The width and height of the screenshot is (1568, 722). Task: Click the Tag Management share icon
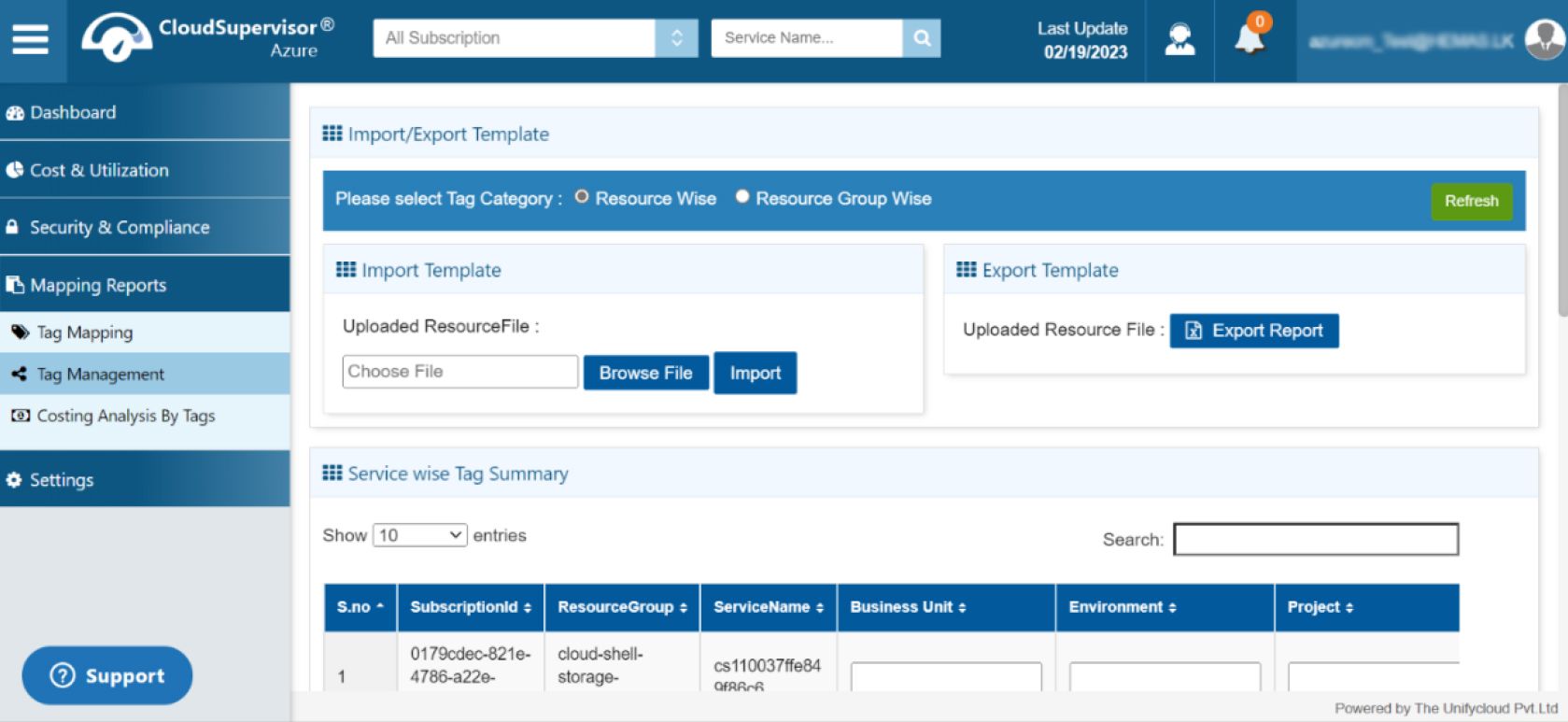click(20, 374)
